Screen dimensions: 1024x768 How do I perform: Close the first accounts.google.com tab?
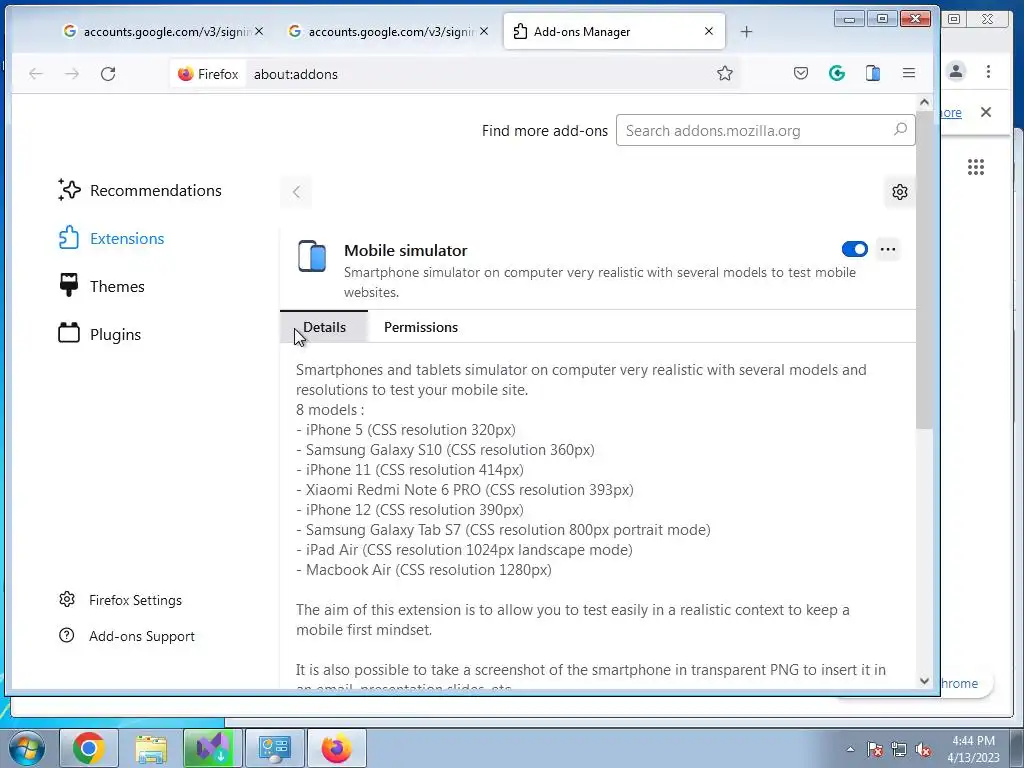259,31
